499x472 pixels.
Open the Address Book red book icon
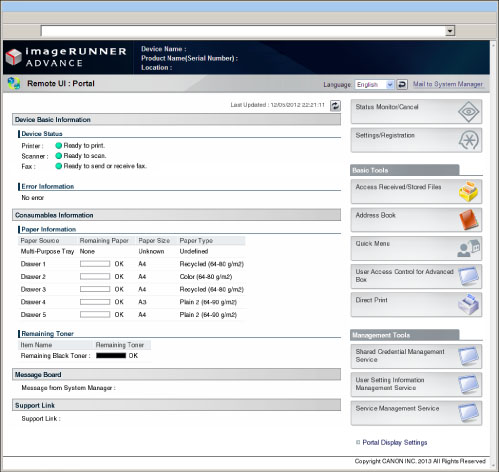pos(469,219)
